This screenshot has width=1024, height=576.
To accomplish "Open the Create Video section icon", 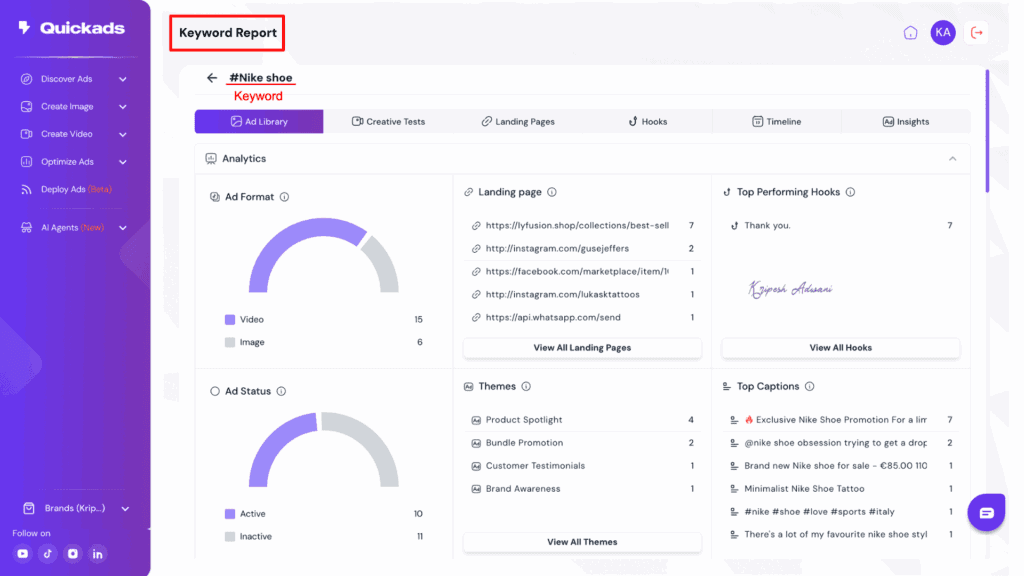I will coord(24,134).
